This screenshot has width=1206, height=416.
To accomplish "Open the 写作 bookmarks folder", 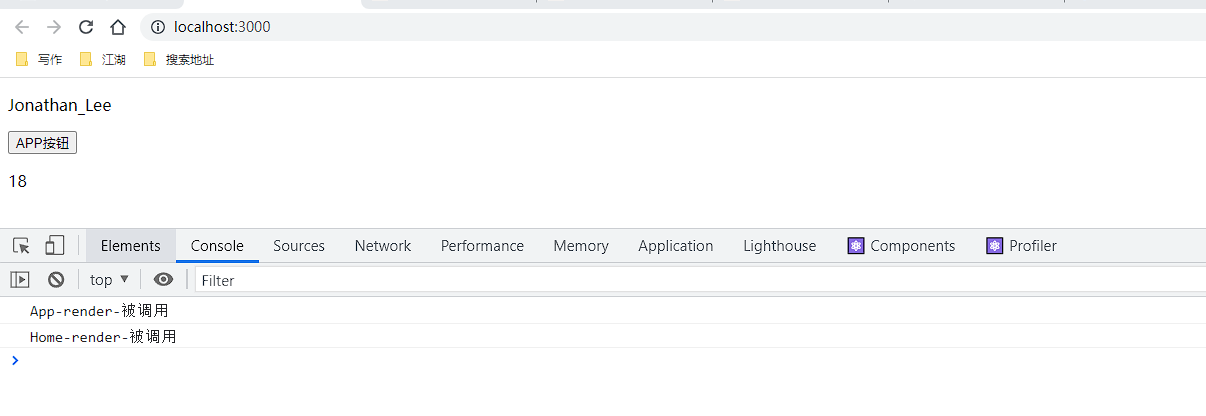I will [39, 60].
